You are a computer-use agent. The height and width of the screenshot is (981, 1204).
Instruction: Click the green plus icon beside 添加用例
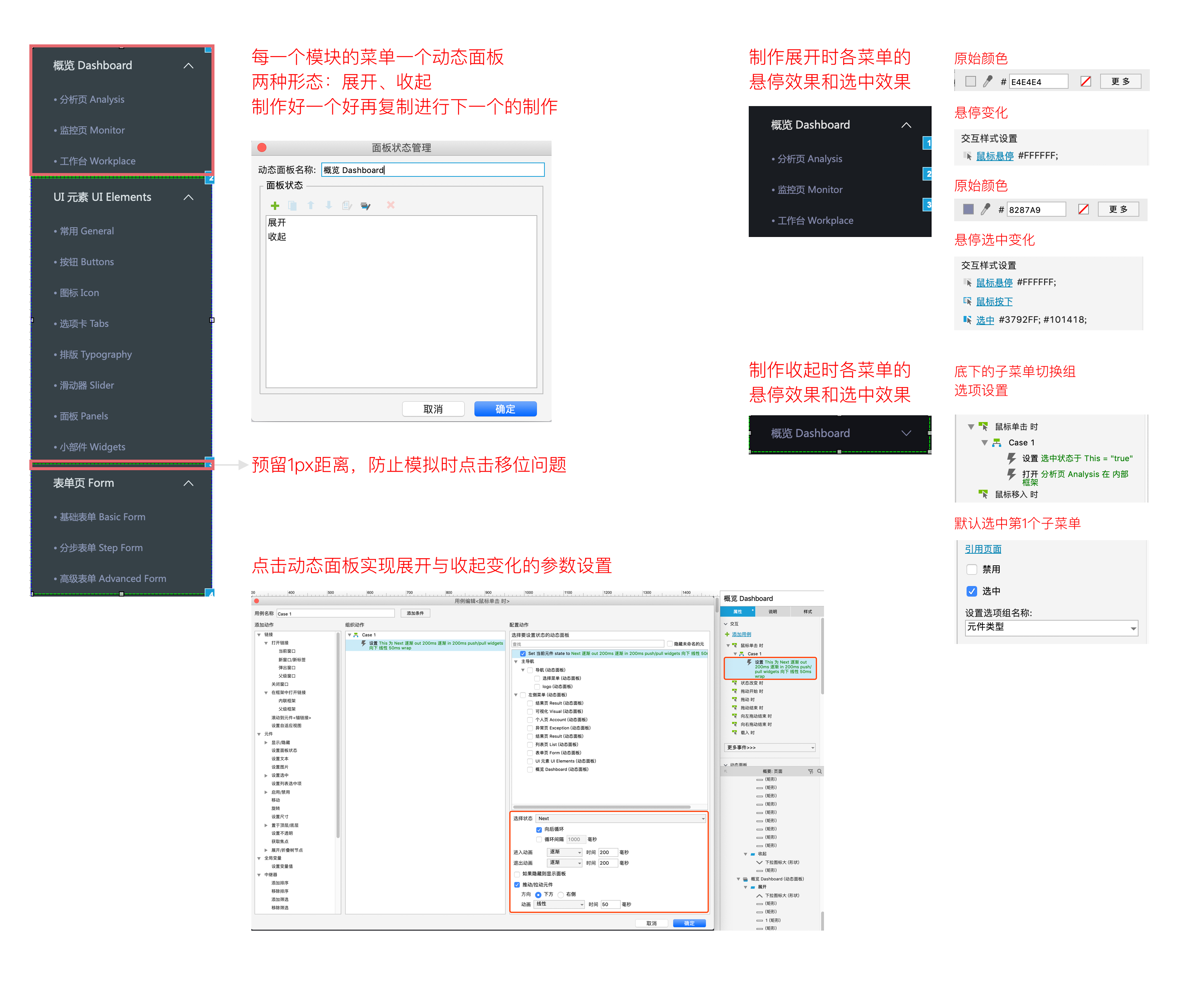tap(727, 634)
